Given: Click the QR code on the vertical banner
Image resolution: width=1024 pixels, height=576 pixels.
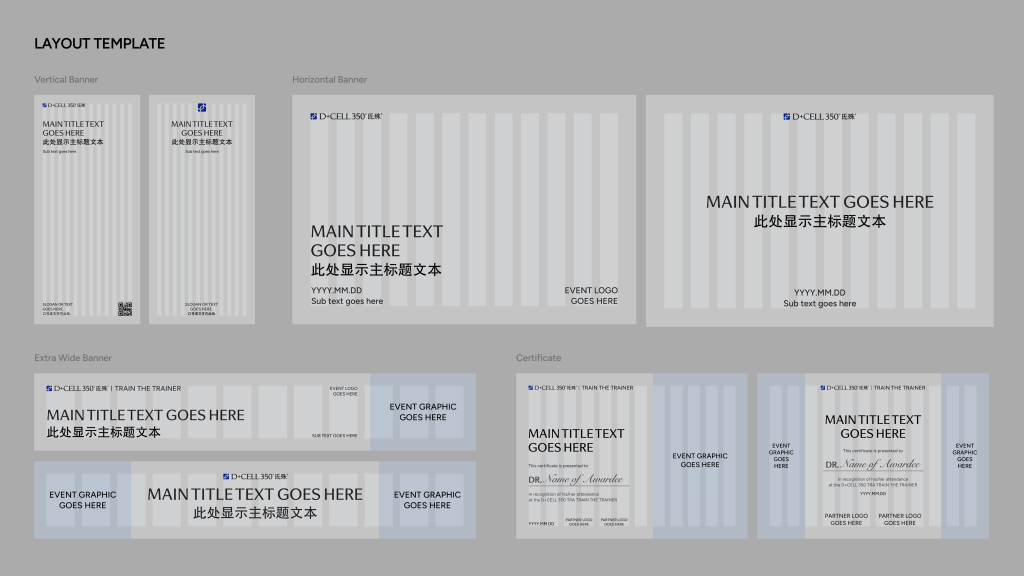Looking at the screenshot, I should (x=125, y=309).
